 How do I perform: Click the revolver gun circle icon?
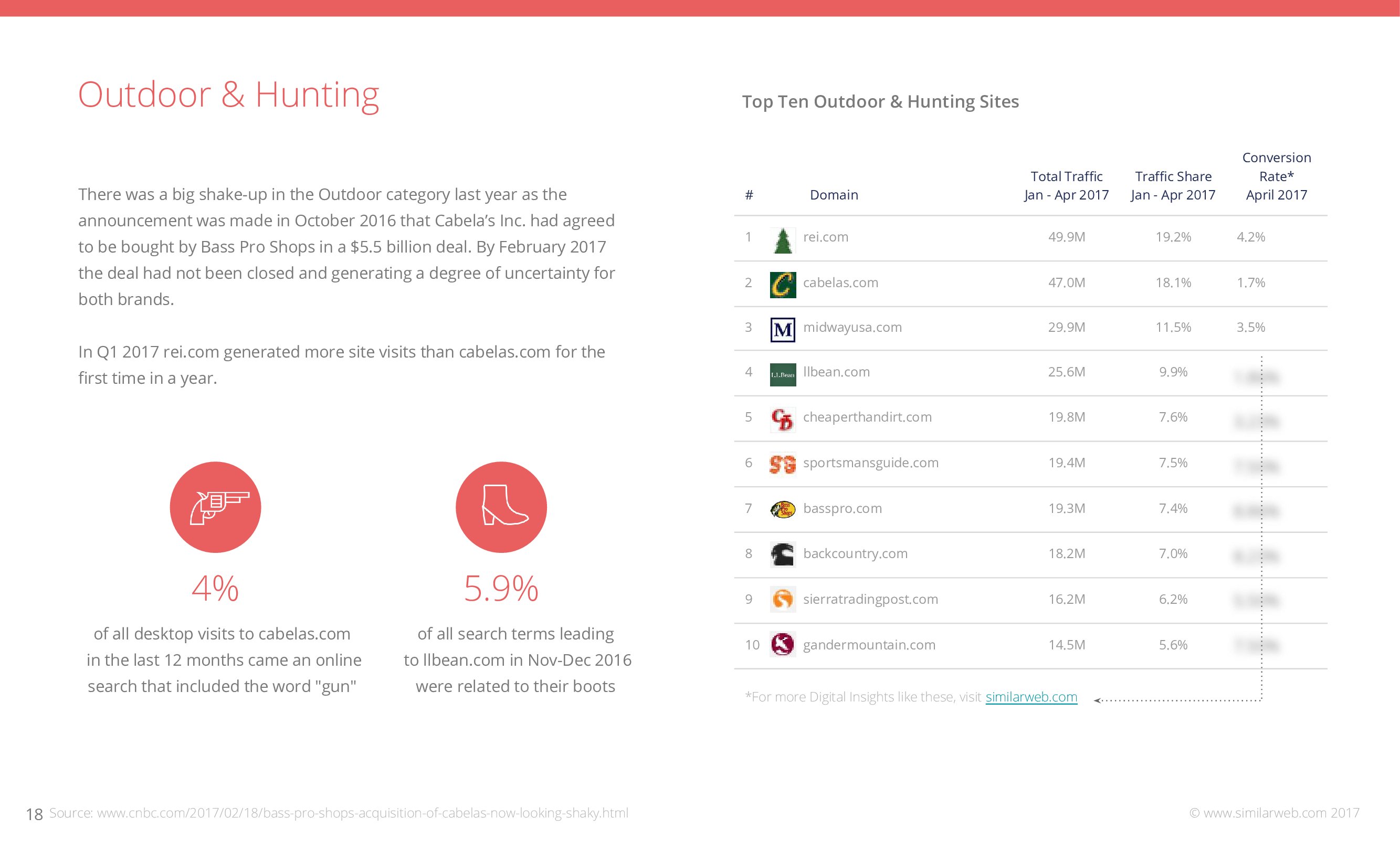(x=215, y=507)
